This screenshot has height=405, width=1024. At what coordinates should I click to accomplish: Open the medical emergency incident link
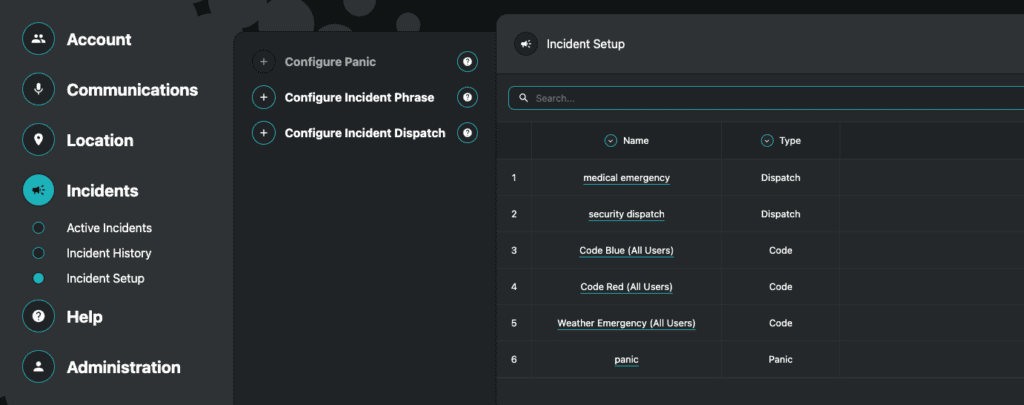pyautogui.click(x=626, y=178)
